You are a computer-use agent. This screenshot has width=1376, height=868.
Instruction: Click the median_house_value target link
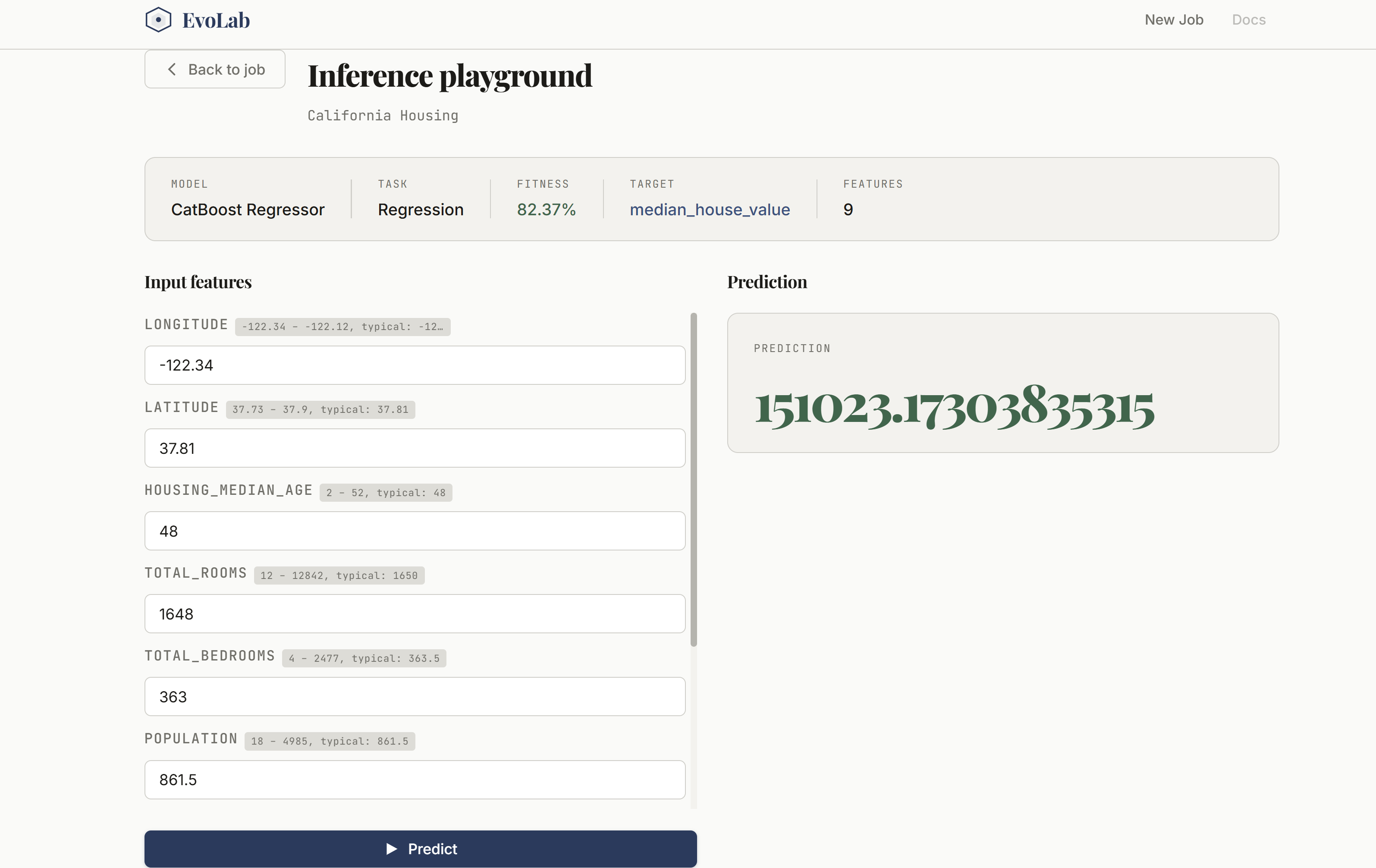point(710,210)
